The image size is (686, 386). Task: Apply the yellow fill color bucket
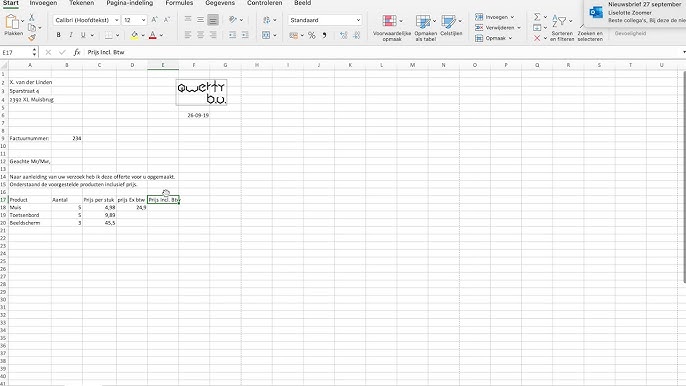[x=134, y=35]
